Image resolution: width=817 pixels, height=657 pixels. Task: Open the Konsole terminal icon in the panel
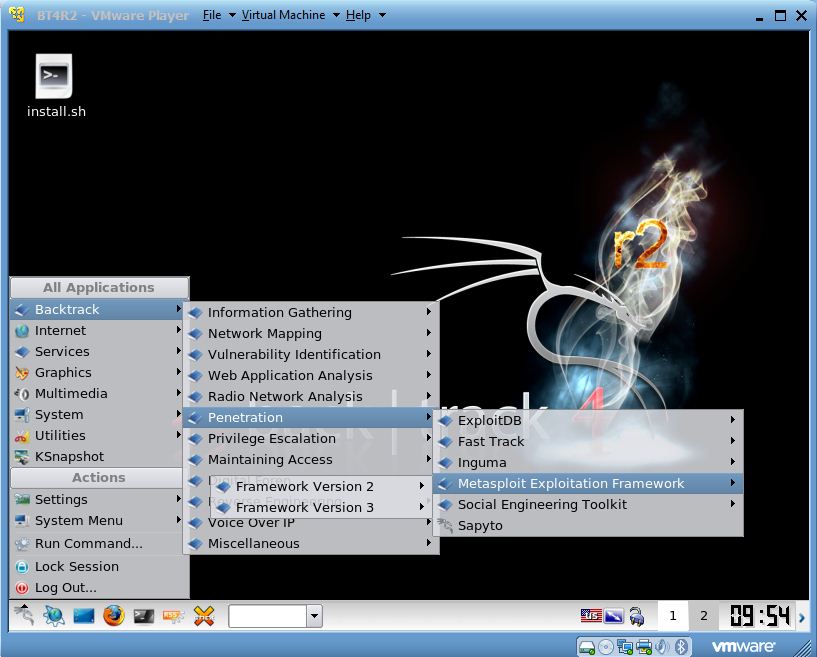[x=144, y=616]
